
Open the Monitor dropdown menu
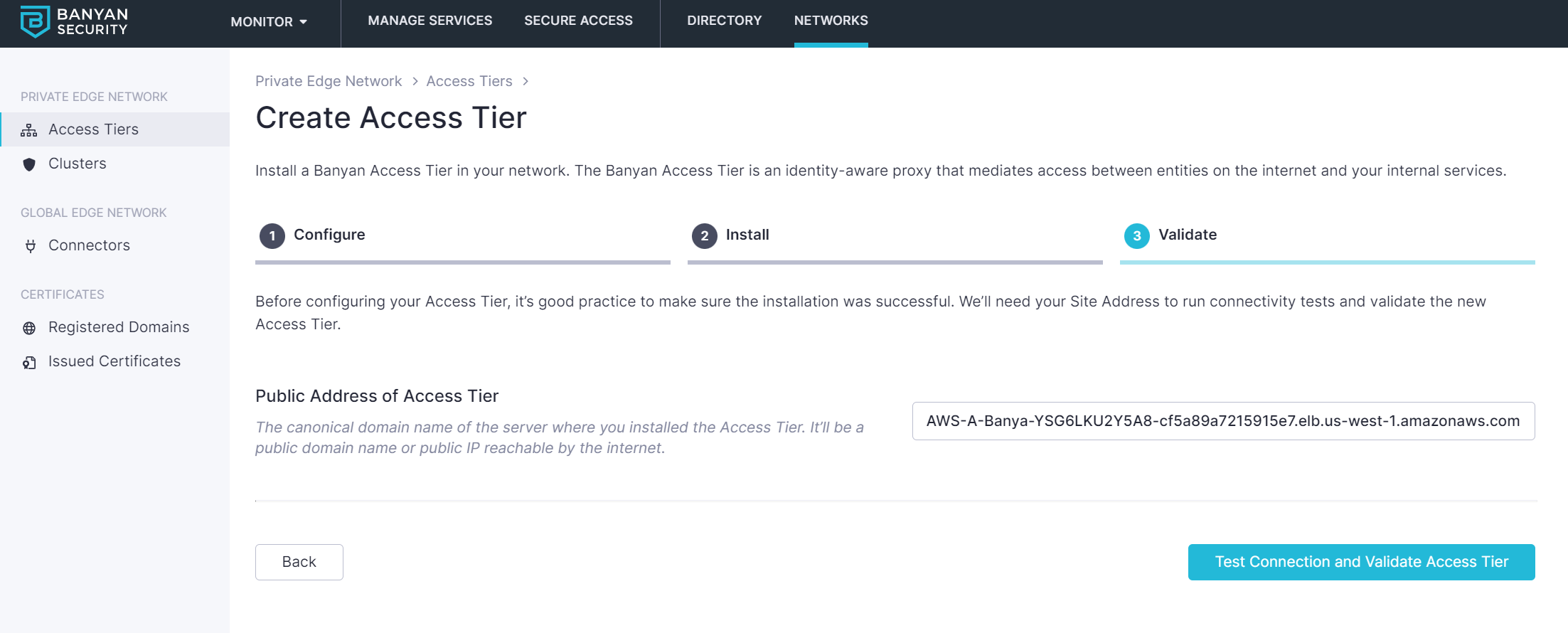point(268,22)
